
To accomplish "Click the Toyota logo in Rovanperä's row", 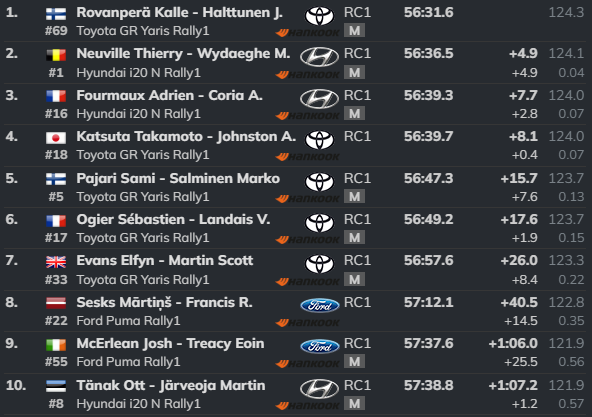I will tap(319, 16).
